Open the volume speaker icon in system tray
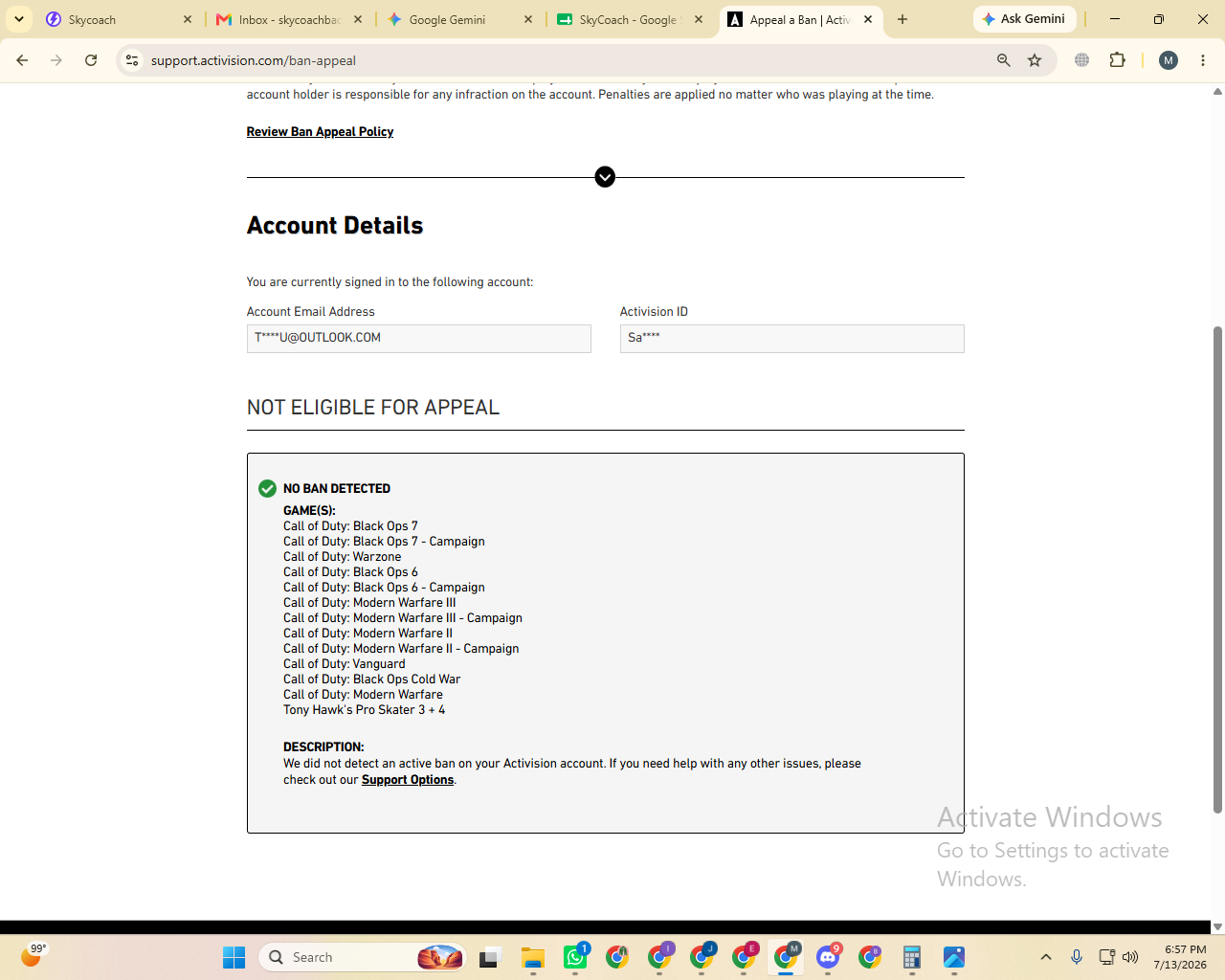 pos(1130,957)
